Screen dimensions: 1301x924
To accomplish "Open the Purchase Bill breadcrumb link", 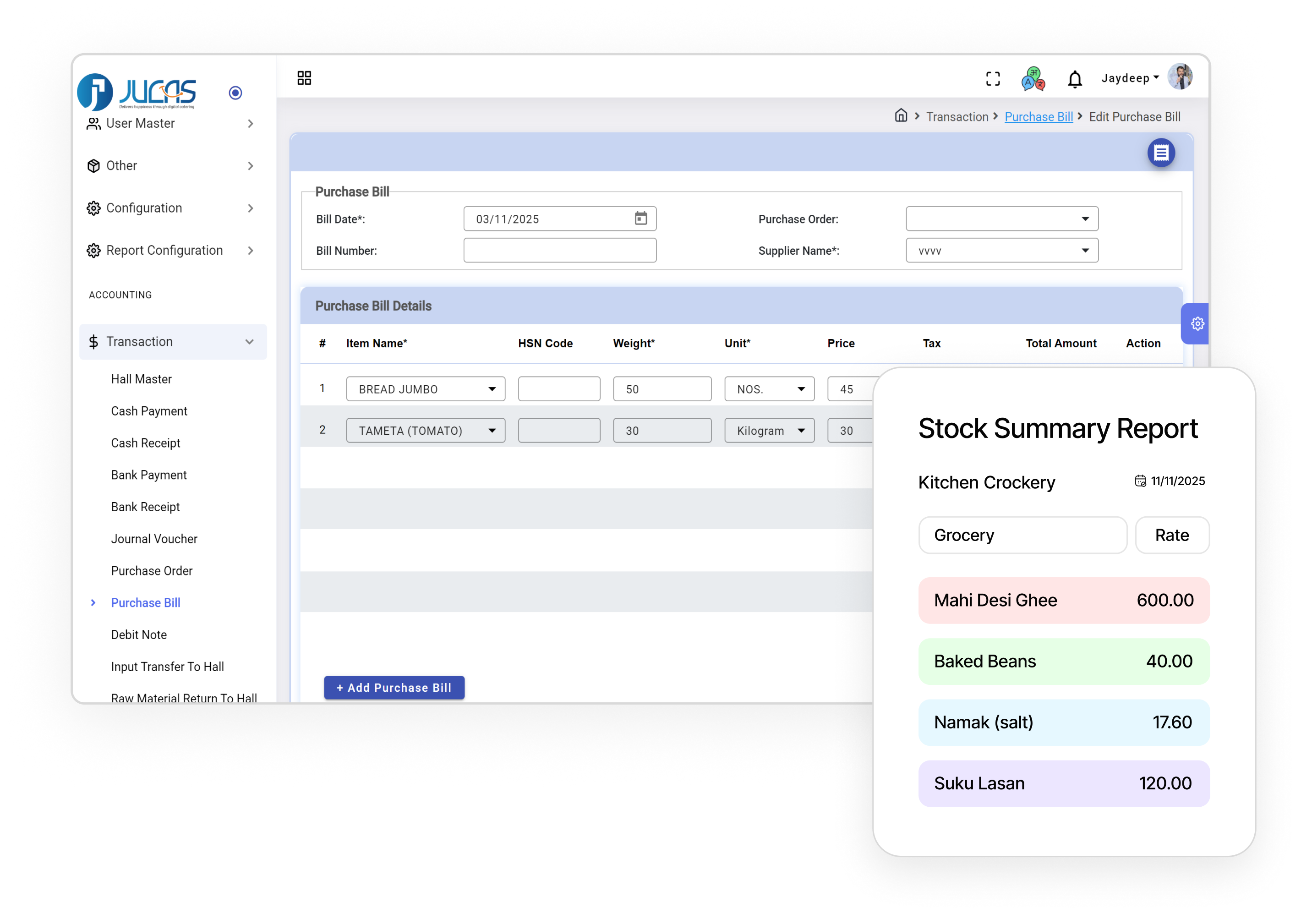I will [1039, 116].
